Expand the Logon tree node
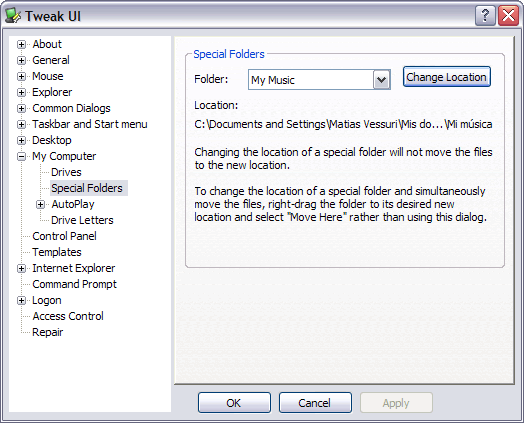Image resolution: width=524 pixels, height=423 pixels. pos(21,300)
